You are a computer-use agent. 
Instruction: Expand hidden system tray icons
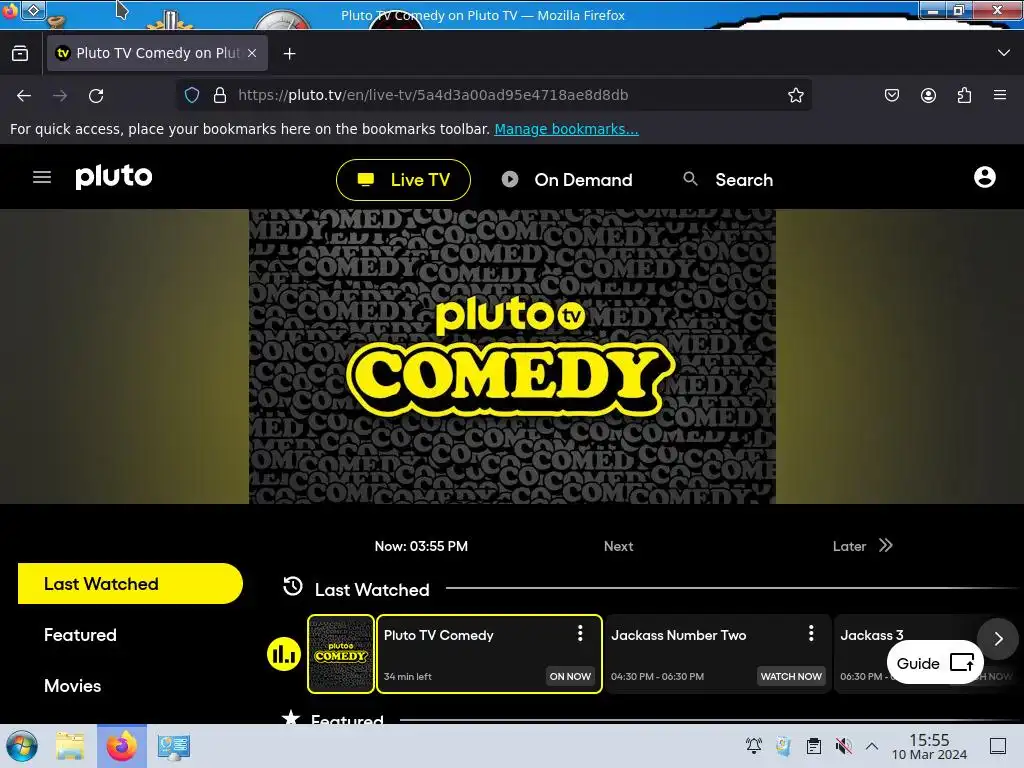click(x=872, y=746)
